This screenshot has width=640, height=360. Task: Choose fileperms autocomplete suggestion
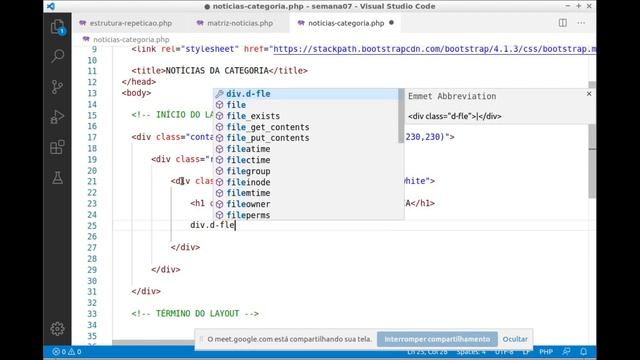point(306,215)
